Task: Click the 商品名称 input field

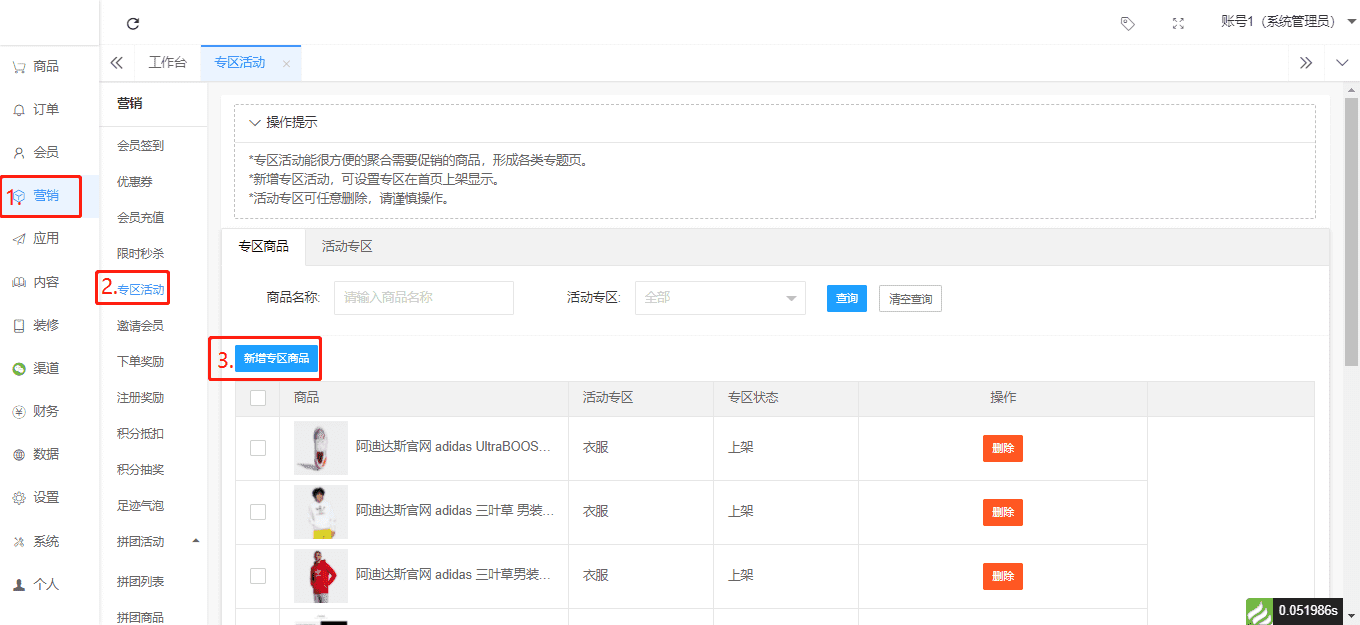Action: pos(423,298)
